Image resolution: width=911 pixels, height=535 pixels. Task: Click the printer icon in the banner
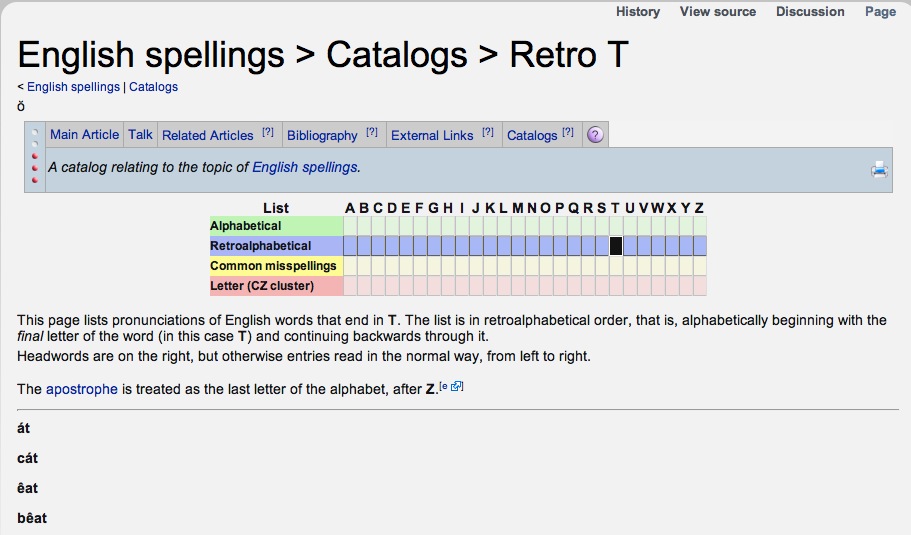tap(879, 170)
